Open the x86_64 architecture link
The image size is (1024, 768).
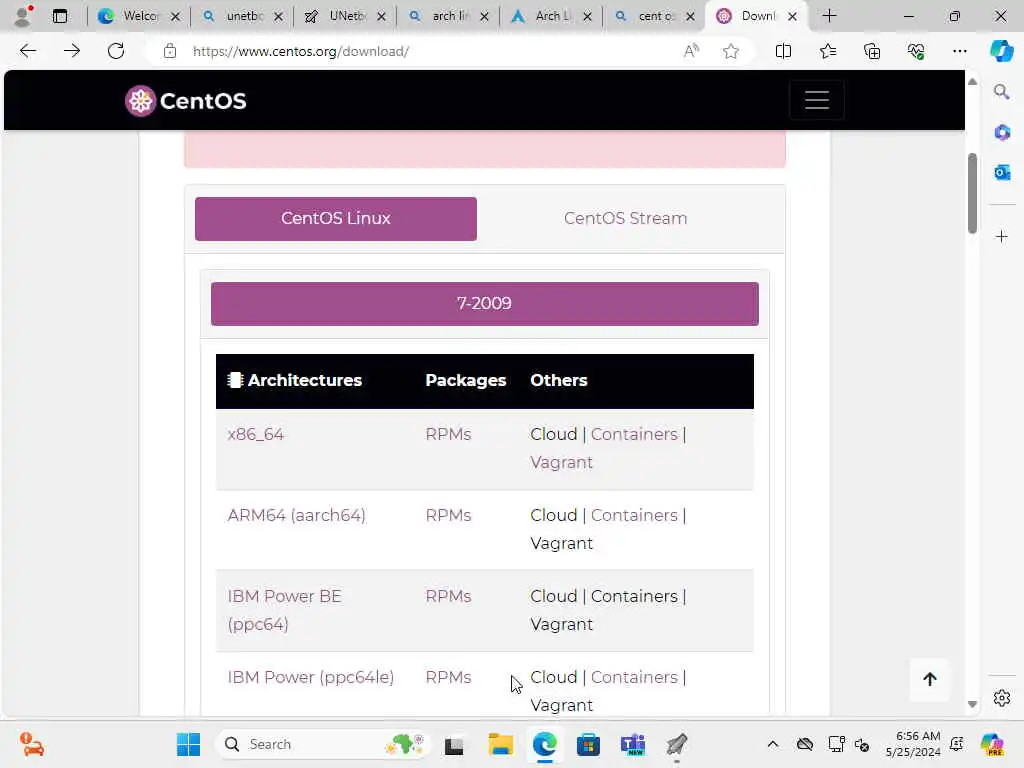point(255,434)
